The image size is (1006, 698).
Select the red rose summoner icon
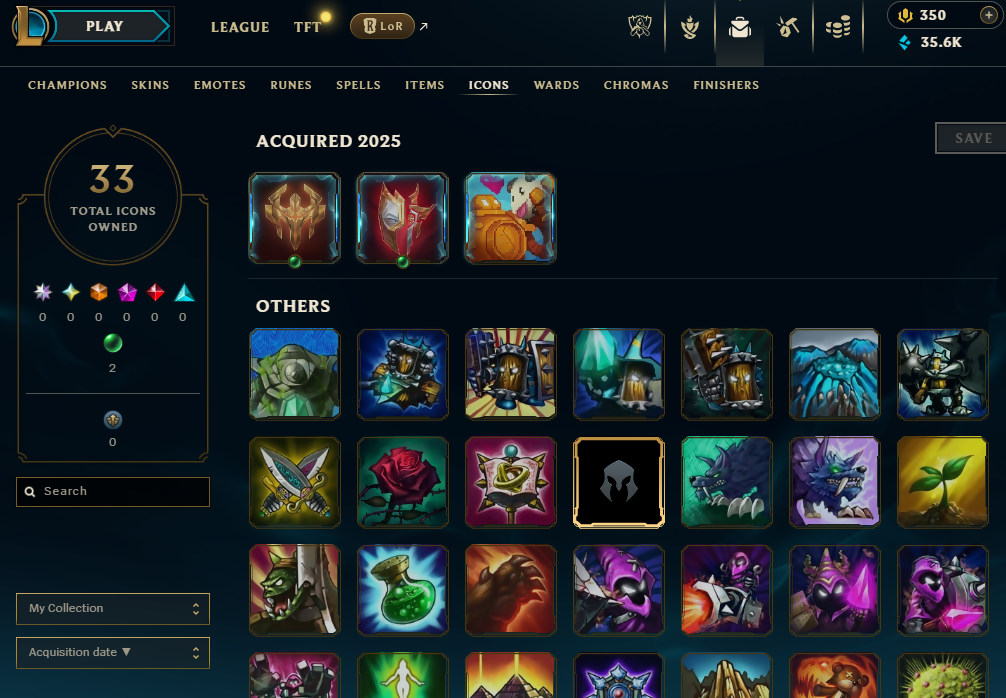coord(402,482)
